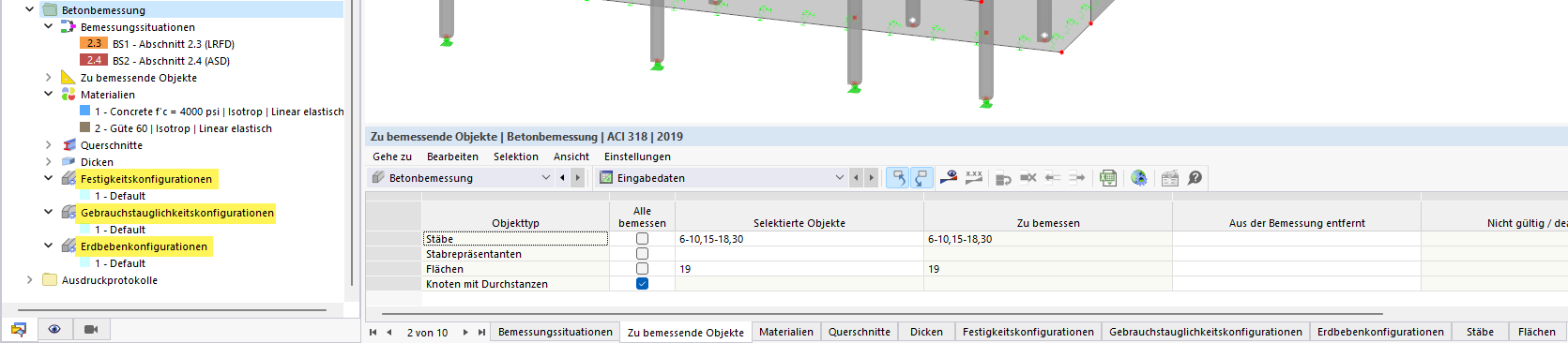Collapse the Festigkeitskonfigurationen node
Screen dimensions: 1568x343
(48, 178)
